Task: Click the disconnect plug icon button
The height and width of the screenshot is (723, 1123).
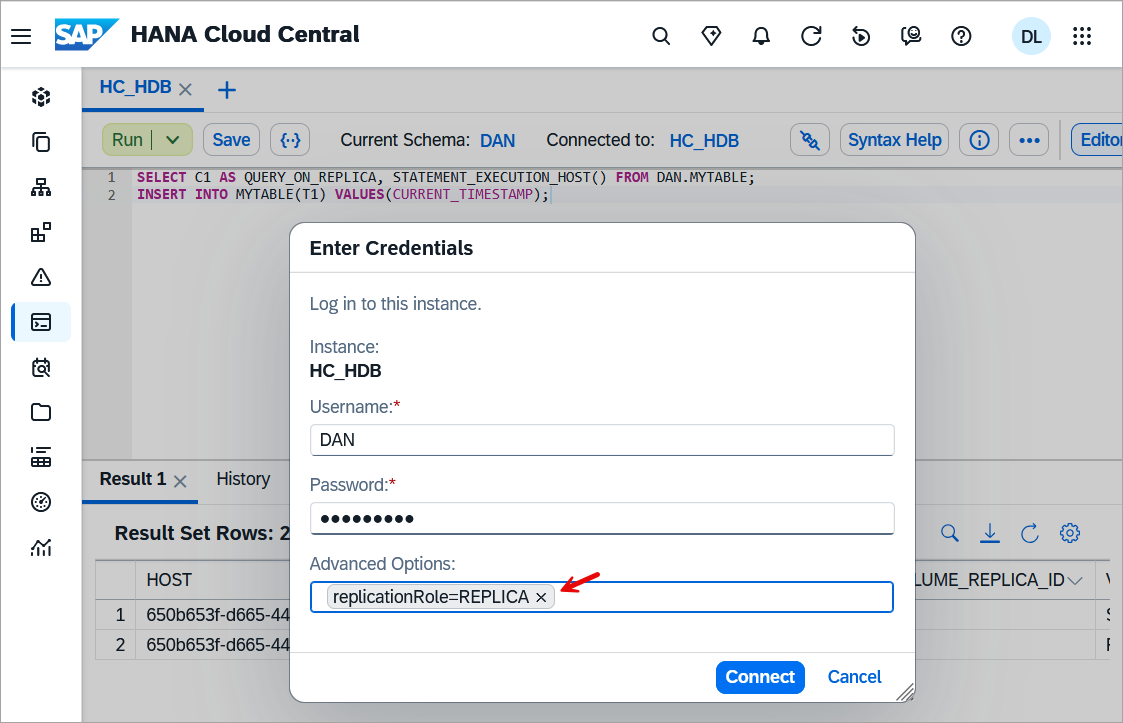Action: click(810, 140)
